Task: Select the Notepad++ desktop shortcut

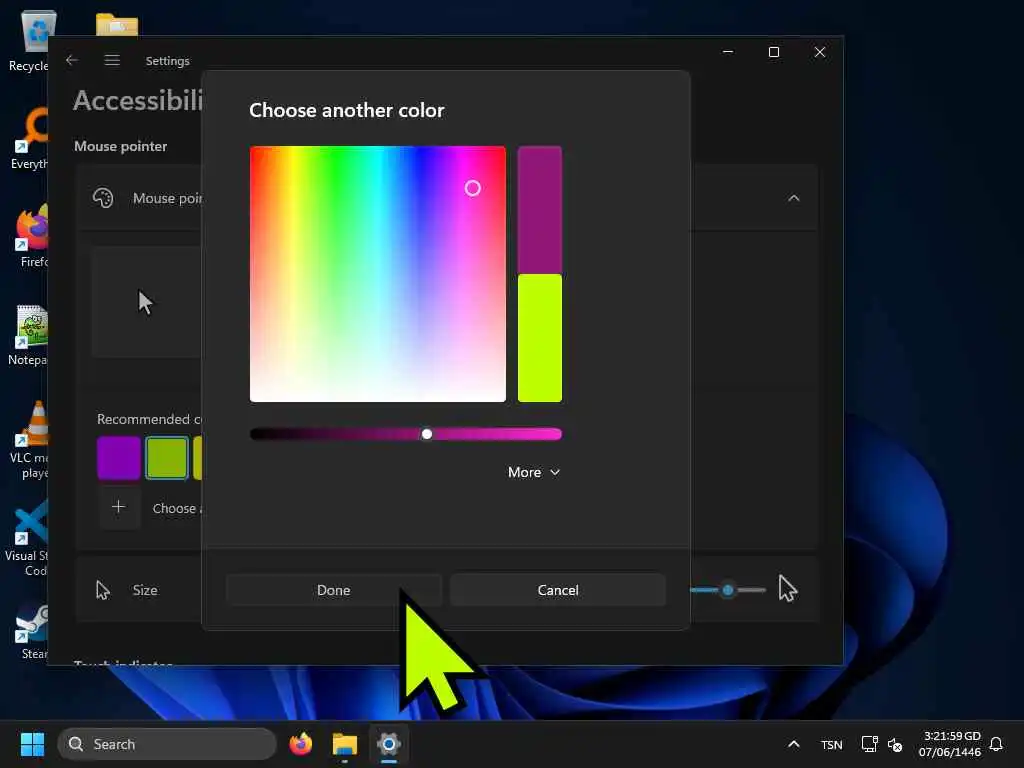Action: 29,334
